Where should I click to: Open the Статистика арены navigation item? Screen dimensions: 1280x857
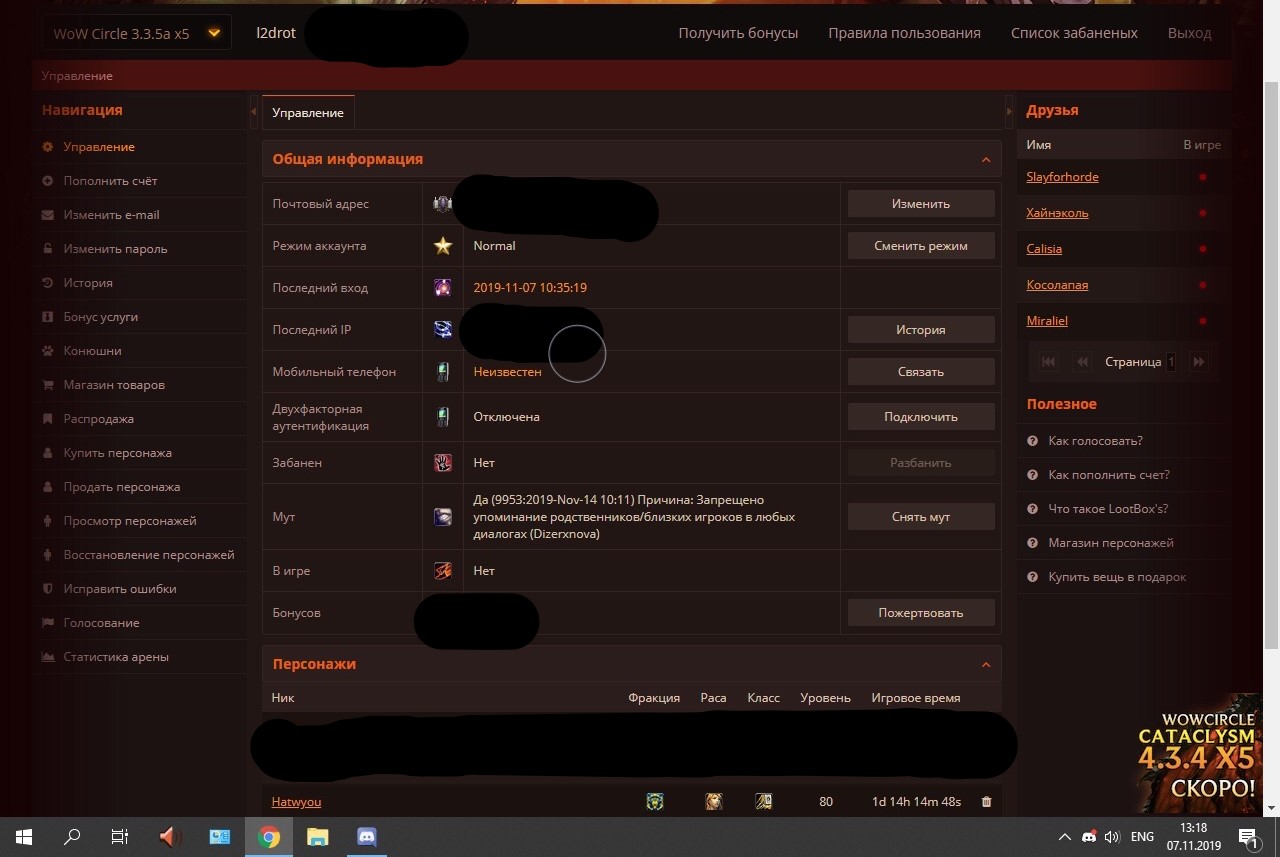pyautogui.click(x=116, y=657)
